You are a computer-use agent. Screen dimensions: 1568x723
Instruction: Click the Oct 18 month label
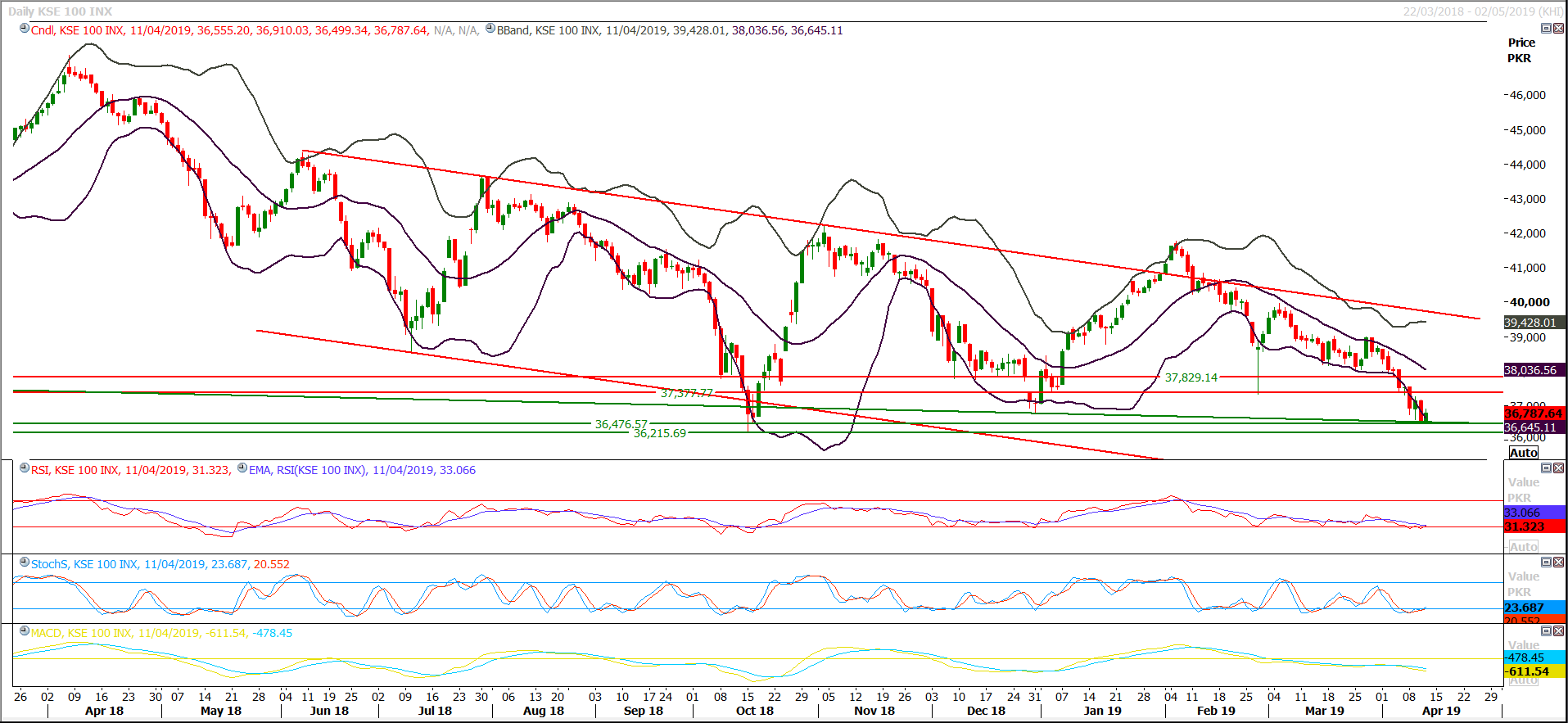(755, 711)
